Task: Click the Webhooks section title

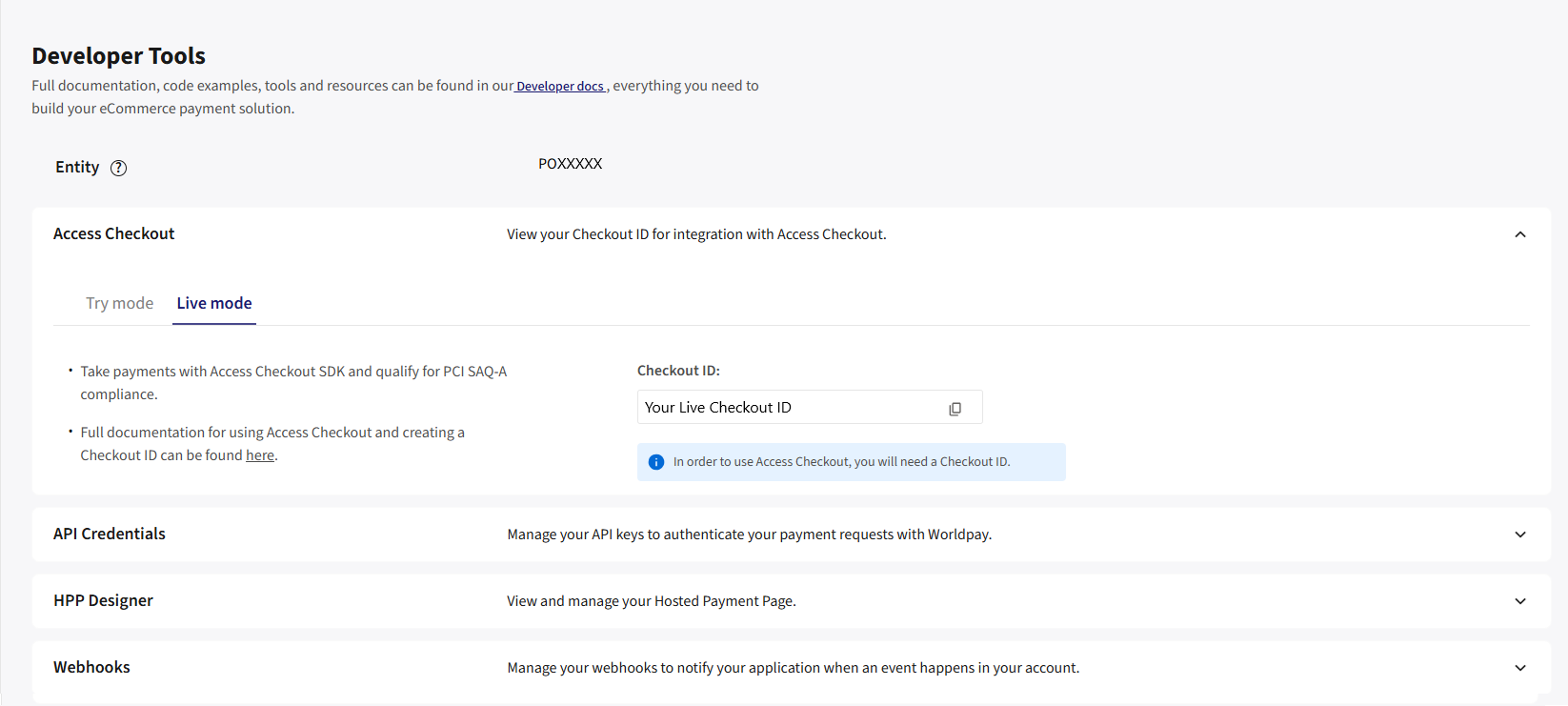Action: [91, 668]
